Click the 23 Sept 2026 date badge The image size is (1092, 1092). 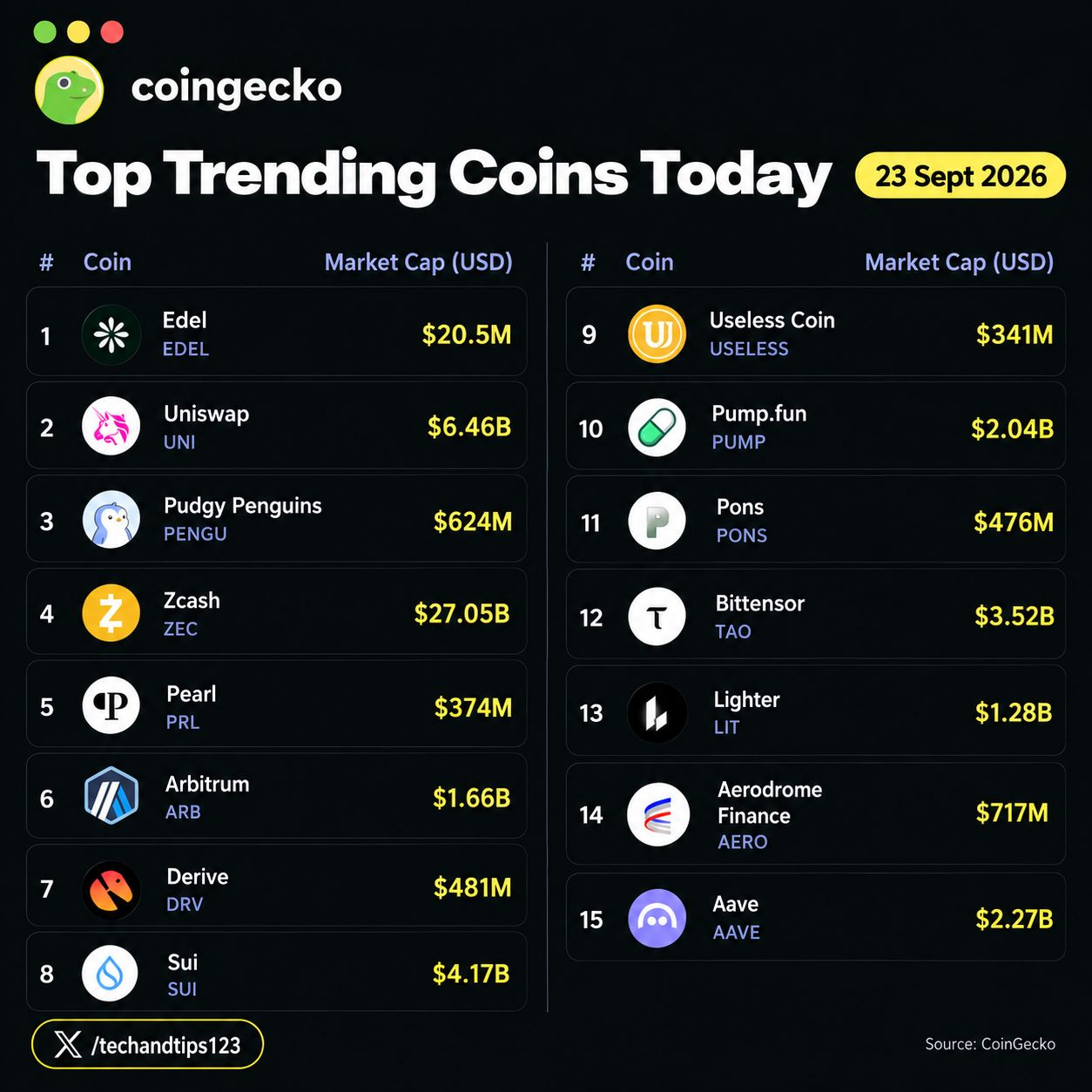click(x=961, y=176)
